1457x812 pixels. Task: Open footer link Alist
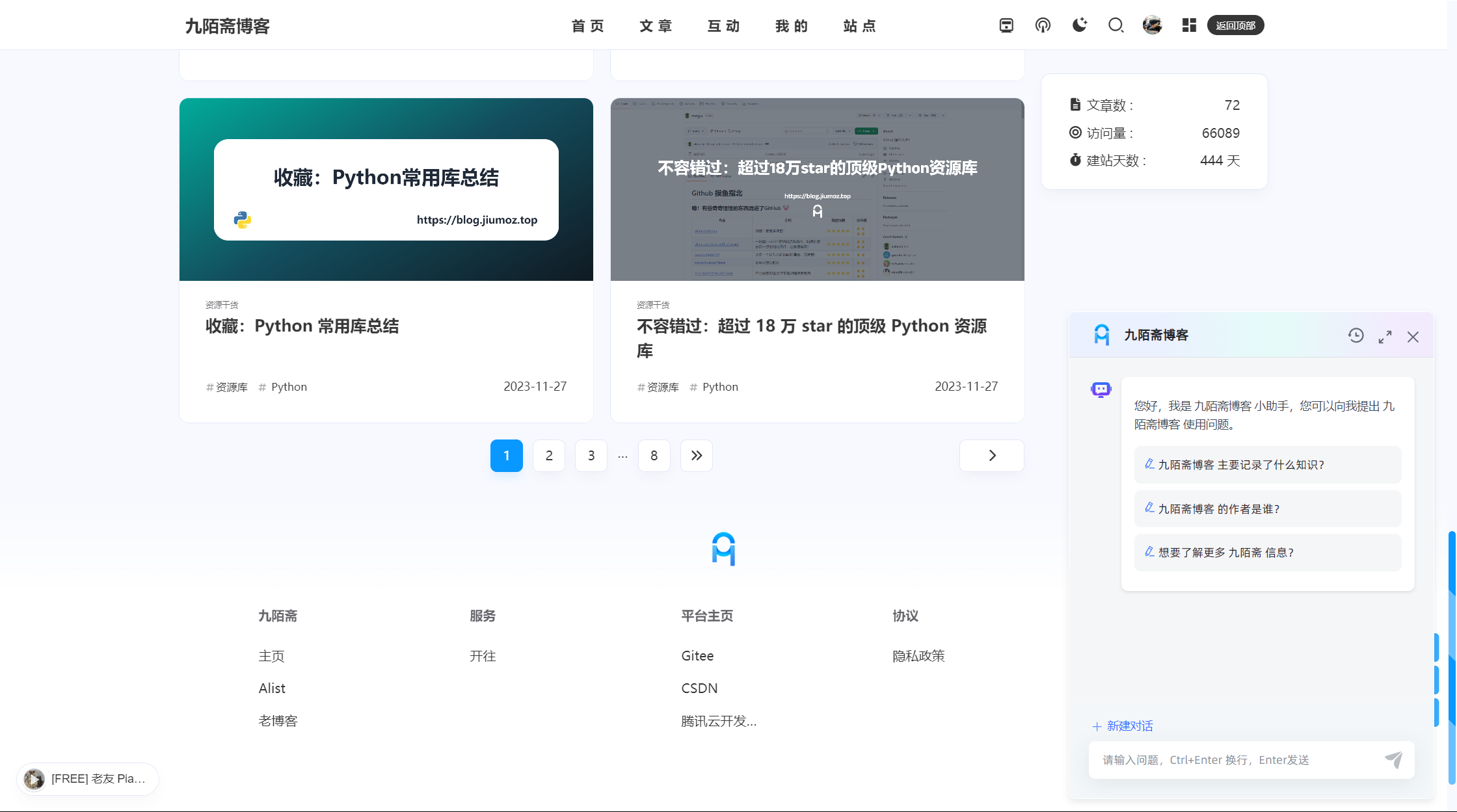(x=272, y=688)
